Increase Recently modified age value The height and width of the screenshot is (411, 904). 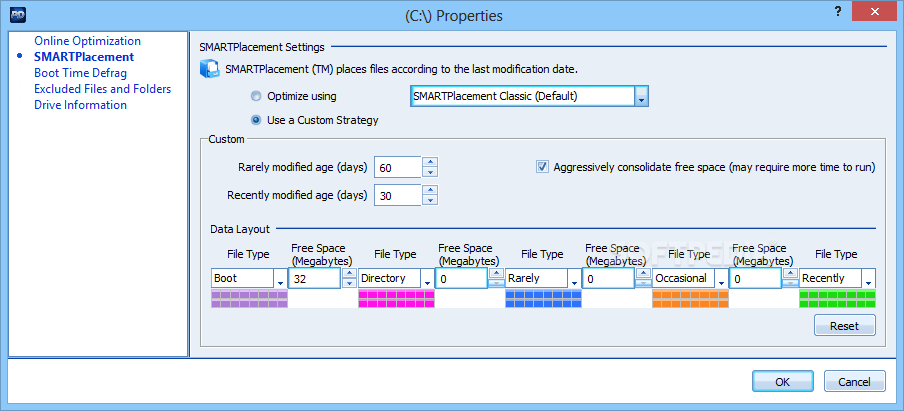[x=430, y=191]
